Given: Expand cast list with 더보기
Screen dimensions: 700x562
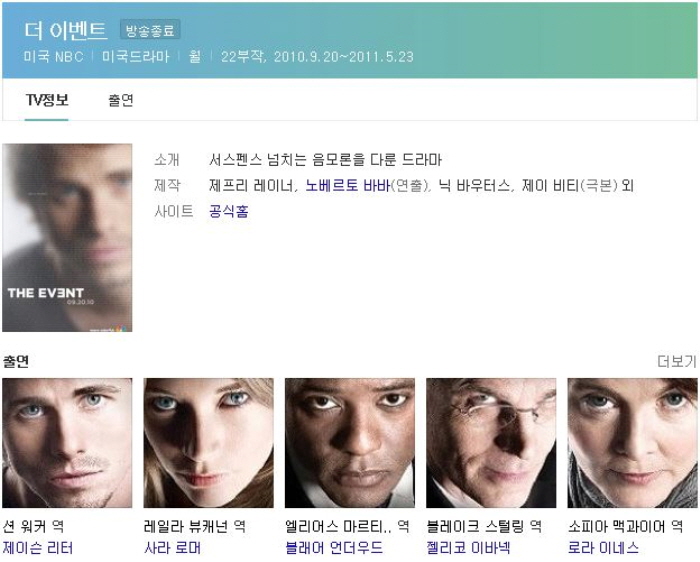Looking at the screenshot, I should 677,362.
